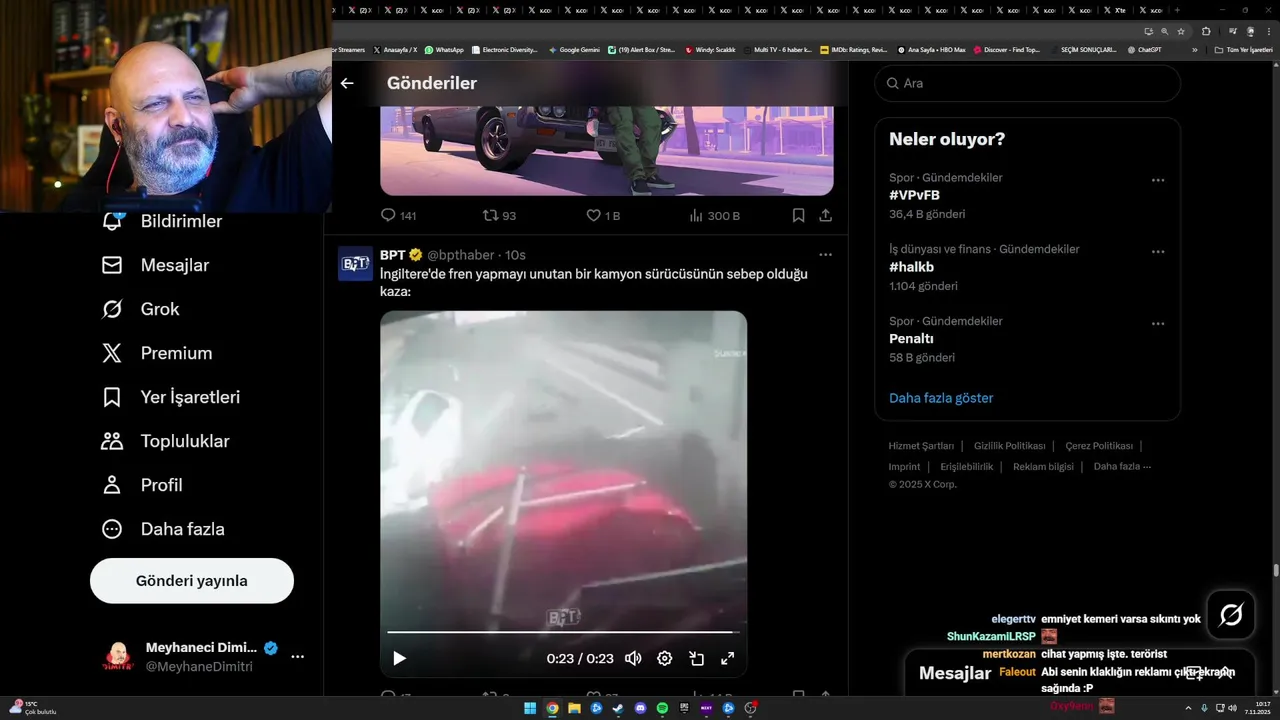
Task: Open ChatGPT bookmark
Action: click(x=1144, y=49)
